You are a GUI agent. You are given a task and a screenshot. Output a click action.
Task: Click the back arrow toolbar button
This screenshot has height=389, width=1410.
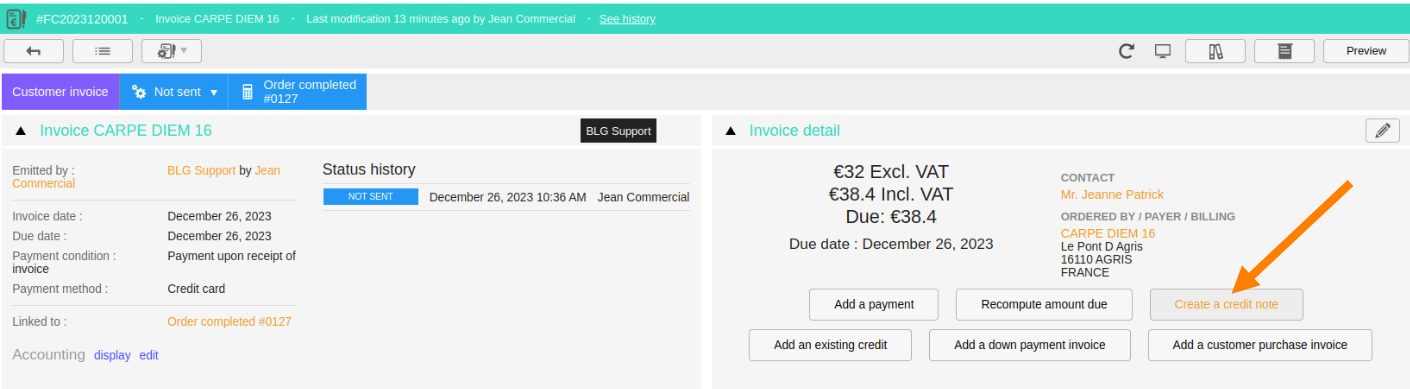tap(34, 51)
